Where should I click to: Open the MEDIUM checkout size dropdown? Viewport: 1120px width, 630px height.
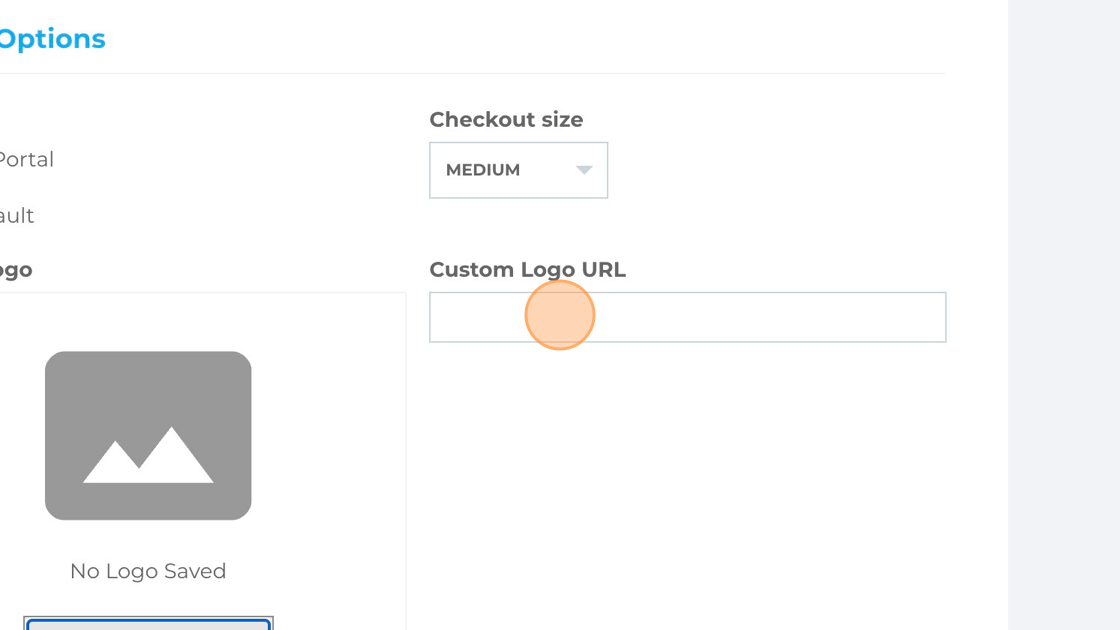(x=519, y=170)
